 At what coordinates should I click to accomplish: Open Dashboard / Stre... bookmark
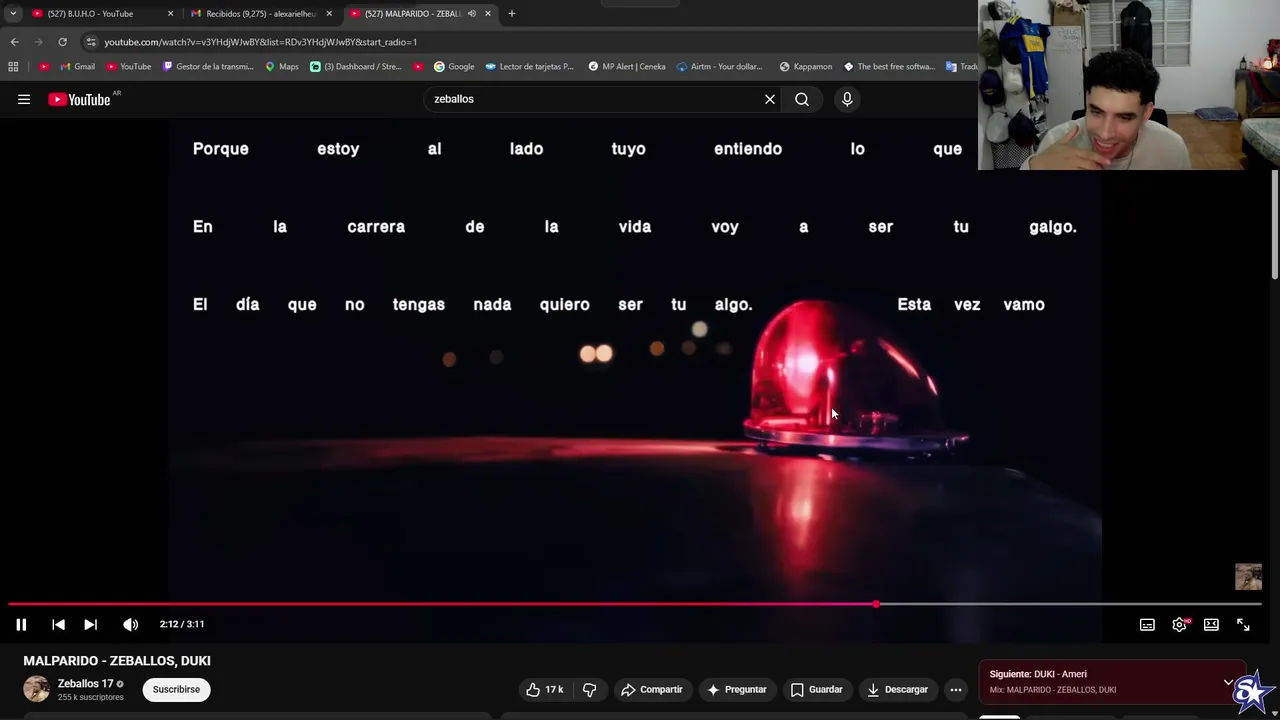356,67
